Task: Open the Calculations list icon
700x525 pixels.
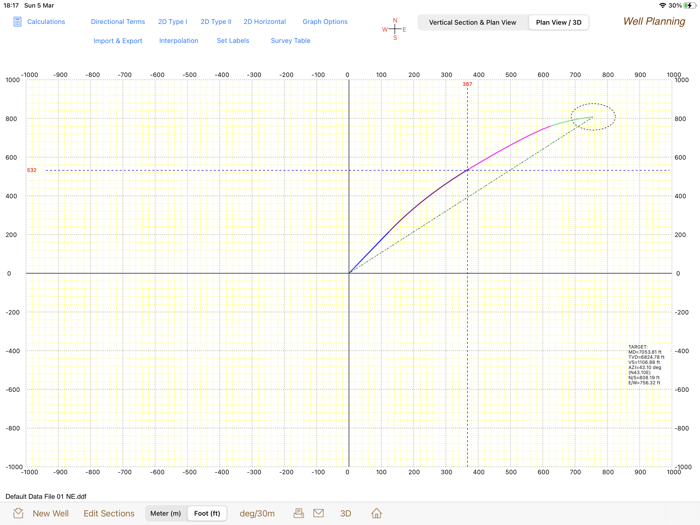Action: (x=17, y=21)
